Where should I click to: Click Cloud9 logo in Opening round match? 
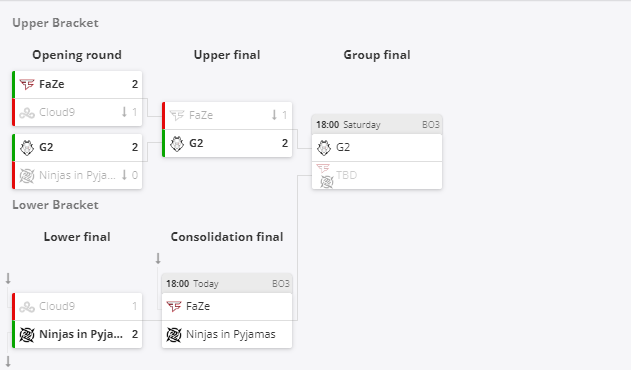pos(27,113)
